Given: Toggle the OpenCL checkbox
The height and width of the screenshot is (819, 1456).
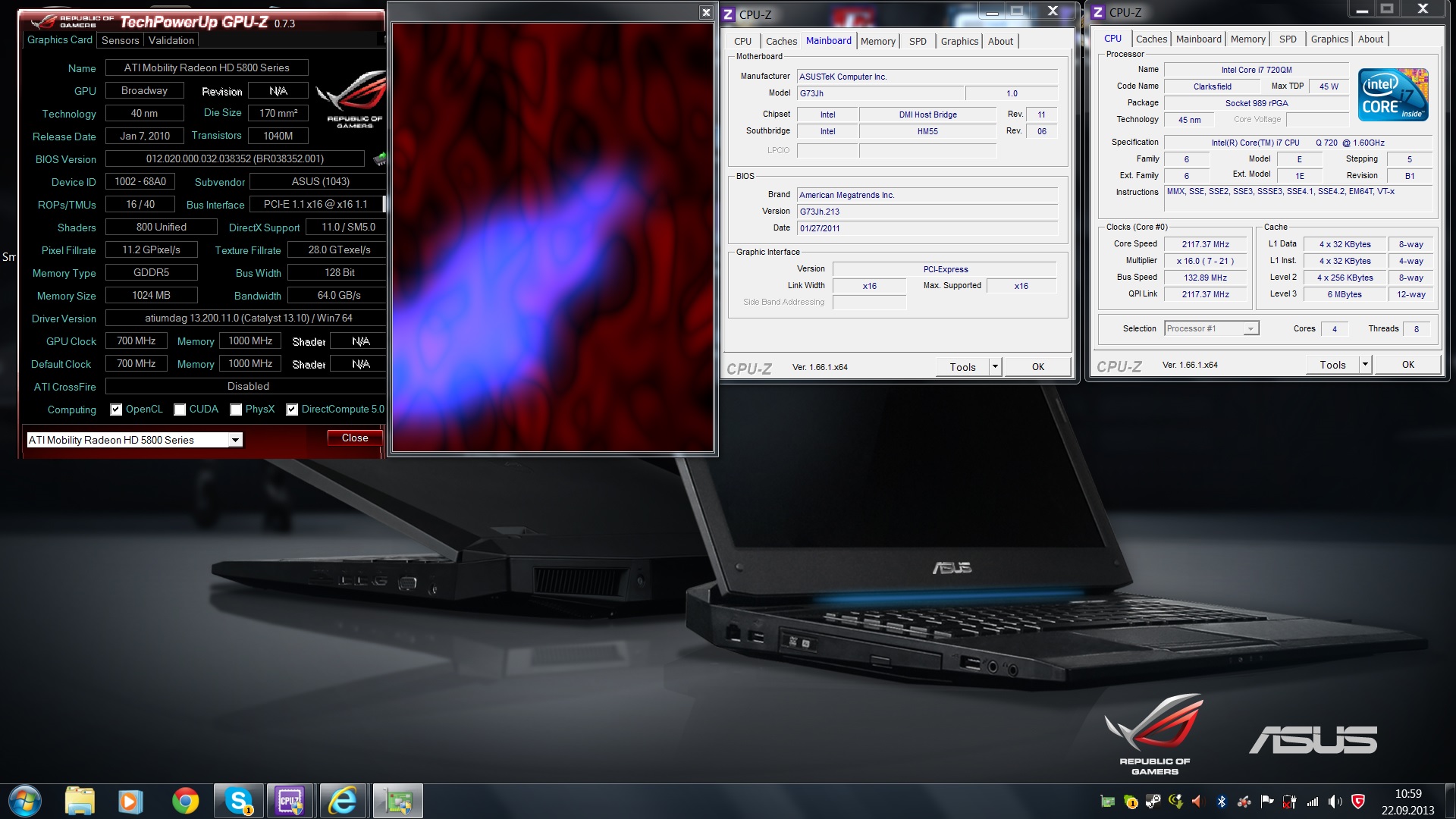Looking at the screenshot, I should coord(116,409).
